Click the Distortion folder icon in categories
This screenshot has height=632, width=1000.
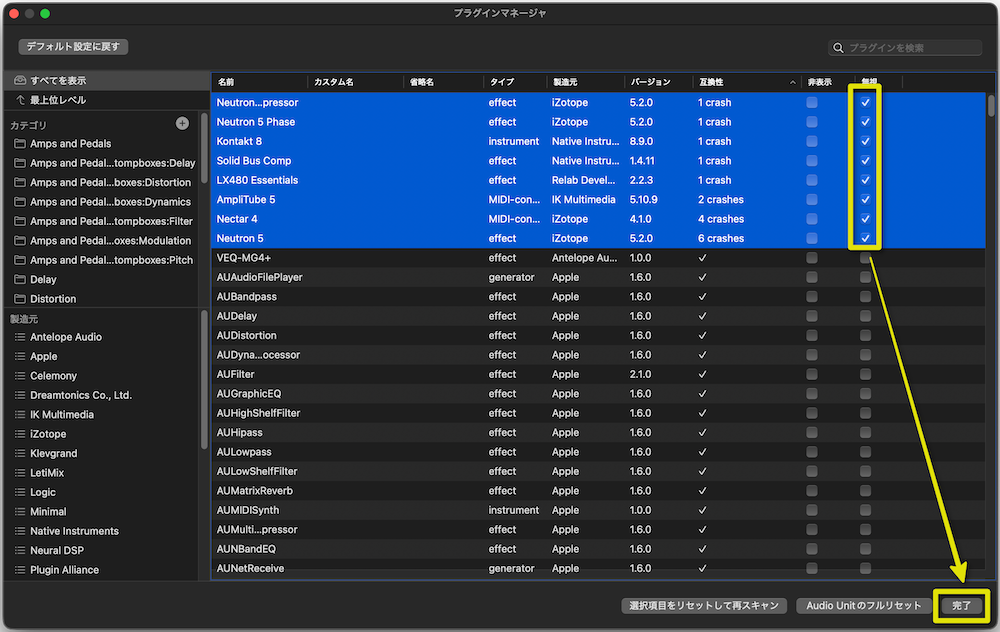tap(20, 299)
